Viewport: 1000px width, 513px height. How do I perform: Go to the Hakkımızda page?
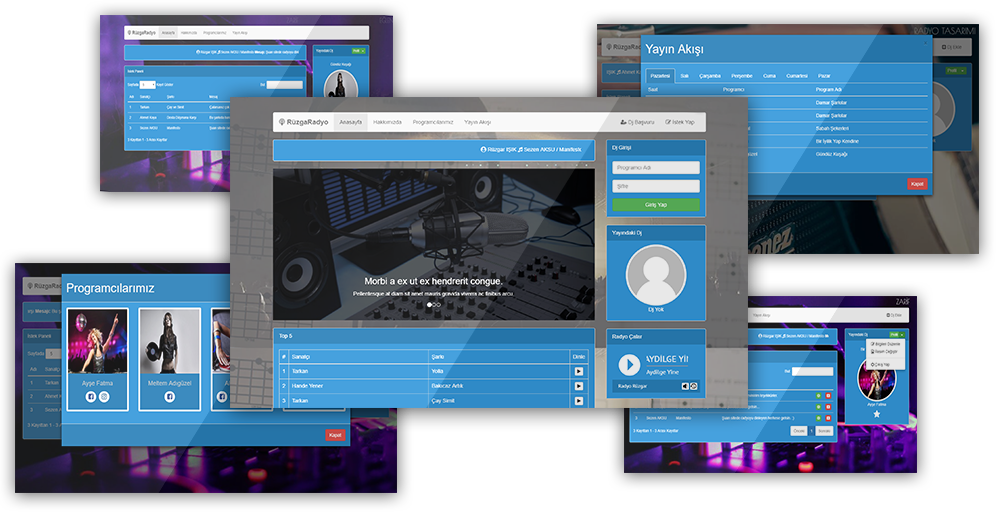tap(386, 122)
